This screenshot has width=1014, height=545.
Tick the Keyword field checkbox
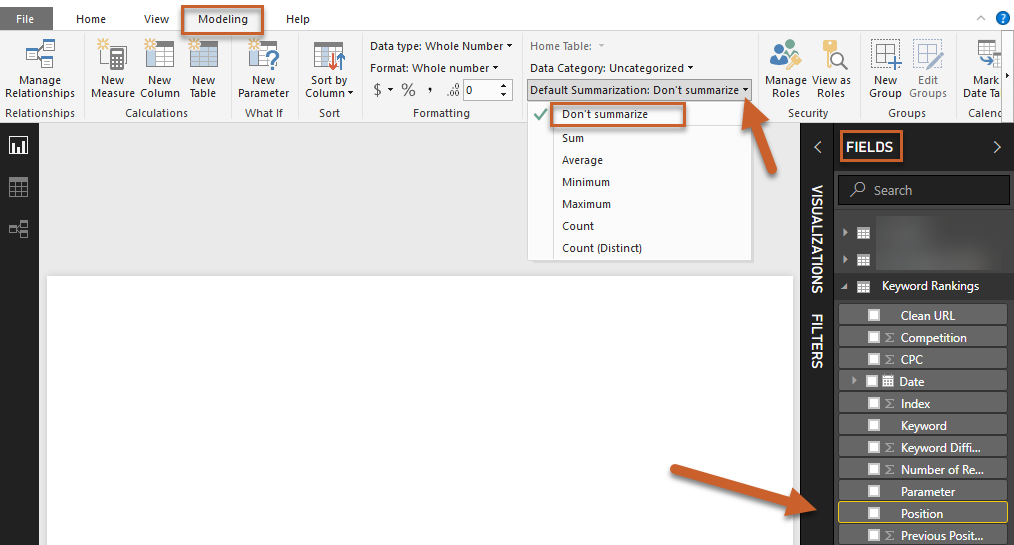tap(874, 426)
